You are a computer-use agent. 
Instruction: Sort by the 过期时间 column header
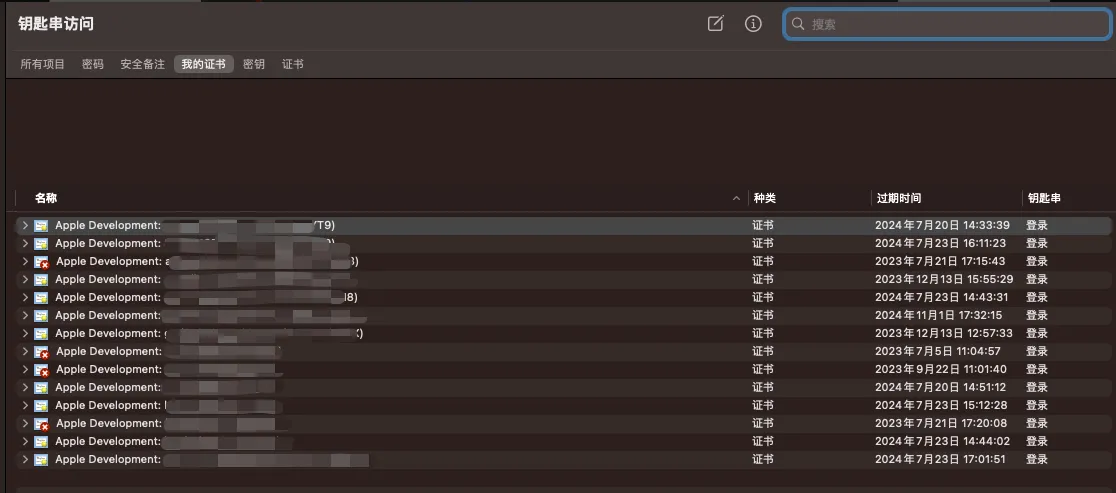[898, 198]
